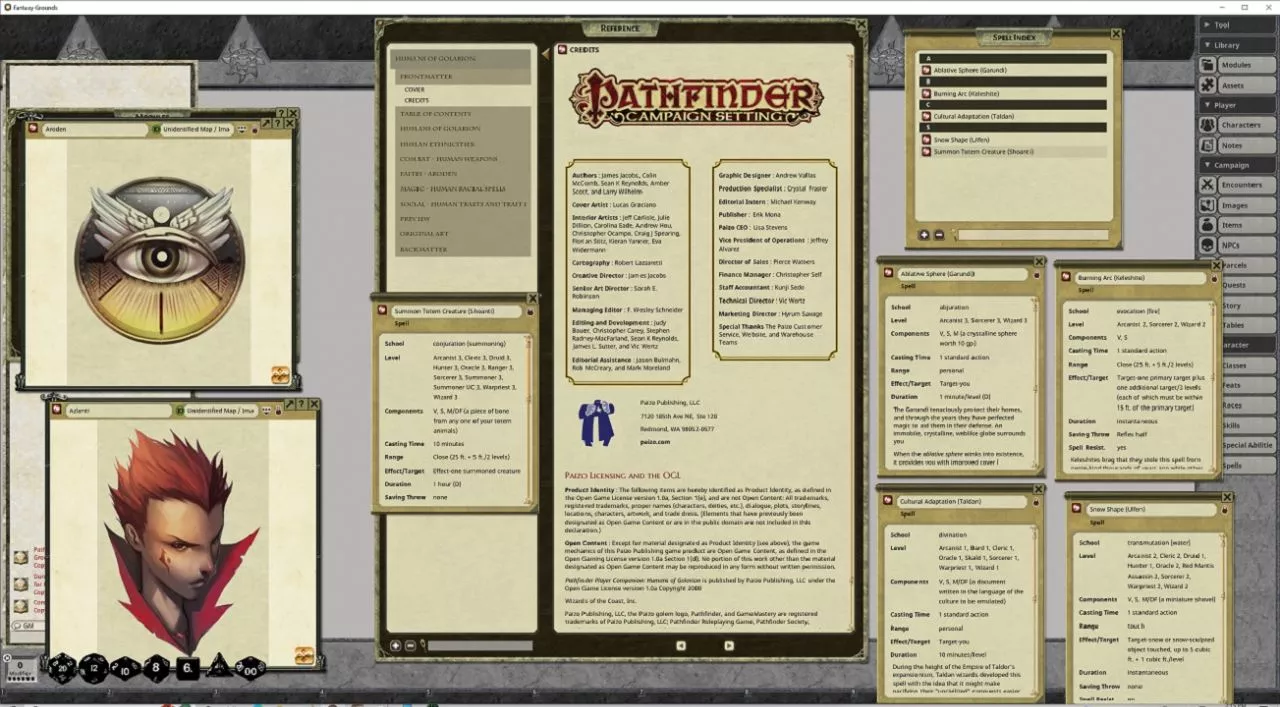The width and height of the screenshot is (1280, 707).
Task: Select Combat - Human Weapons chapter
Action: pyautogui.click(x=461, y=159)
